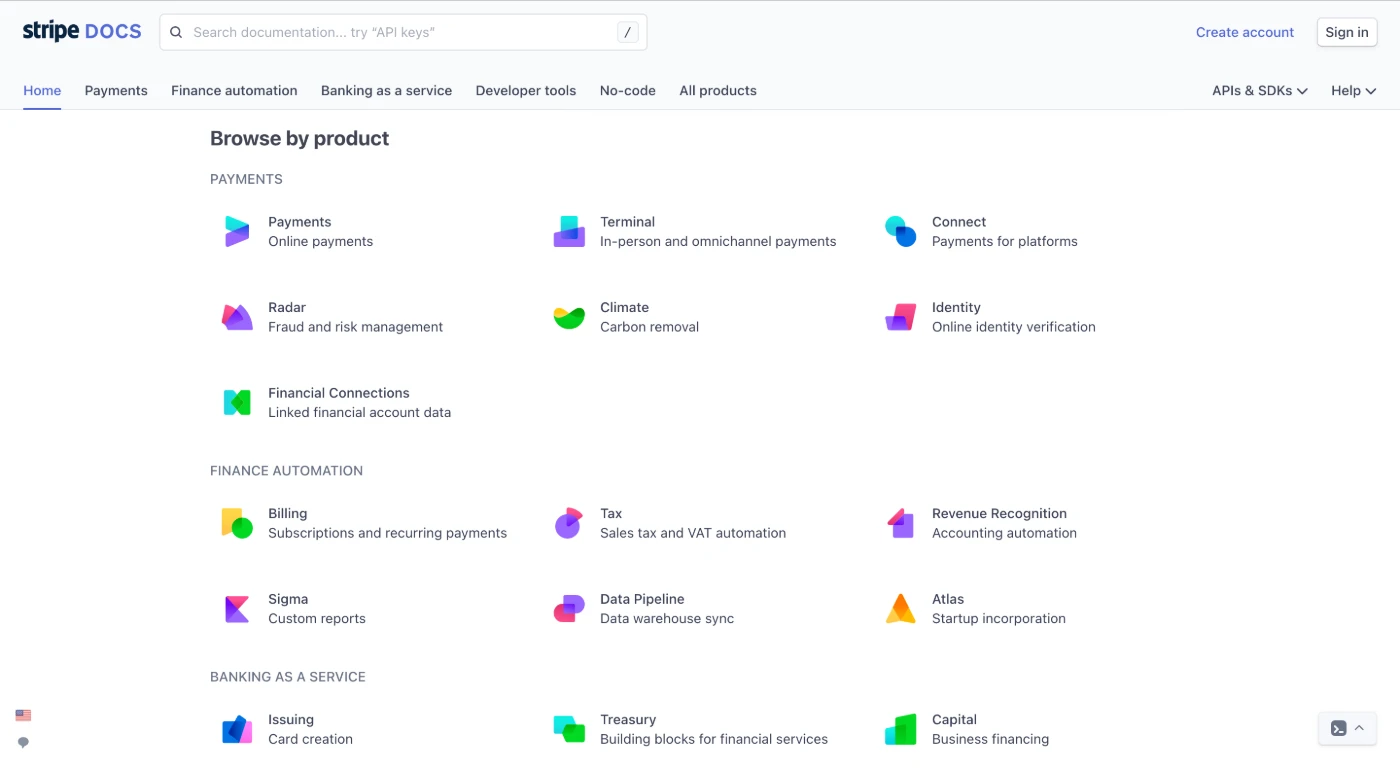Click the 'Startup incorporation' Atlas description

tap(999, 618)
